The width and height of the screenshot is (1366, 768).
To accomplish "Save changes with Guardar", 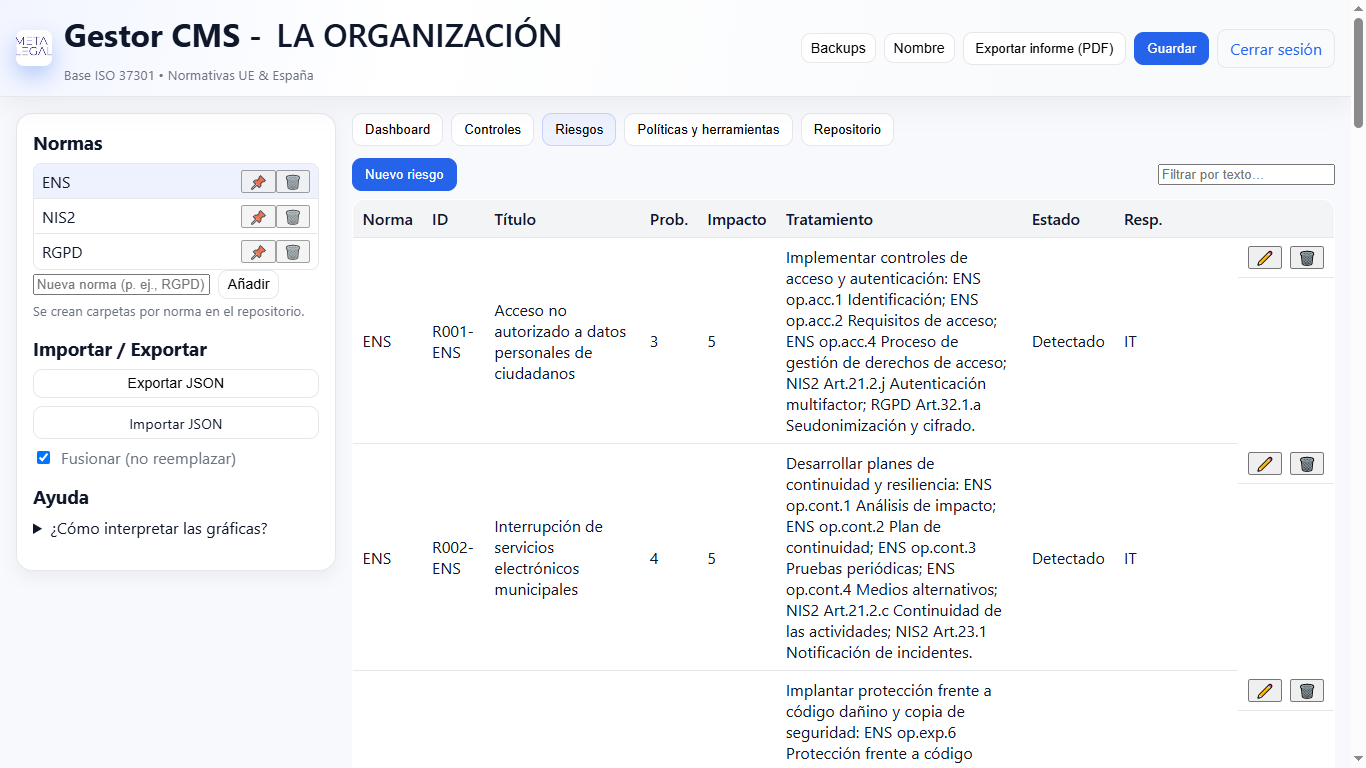I will (1171, 48).
